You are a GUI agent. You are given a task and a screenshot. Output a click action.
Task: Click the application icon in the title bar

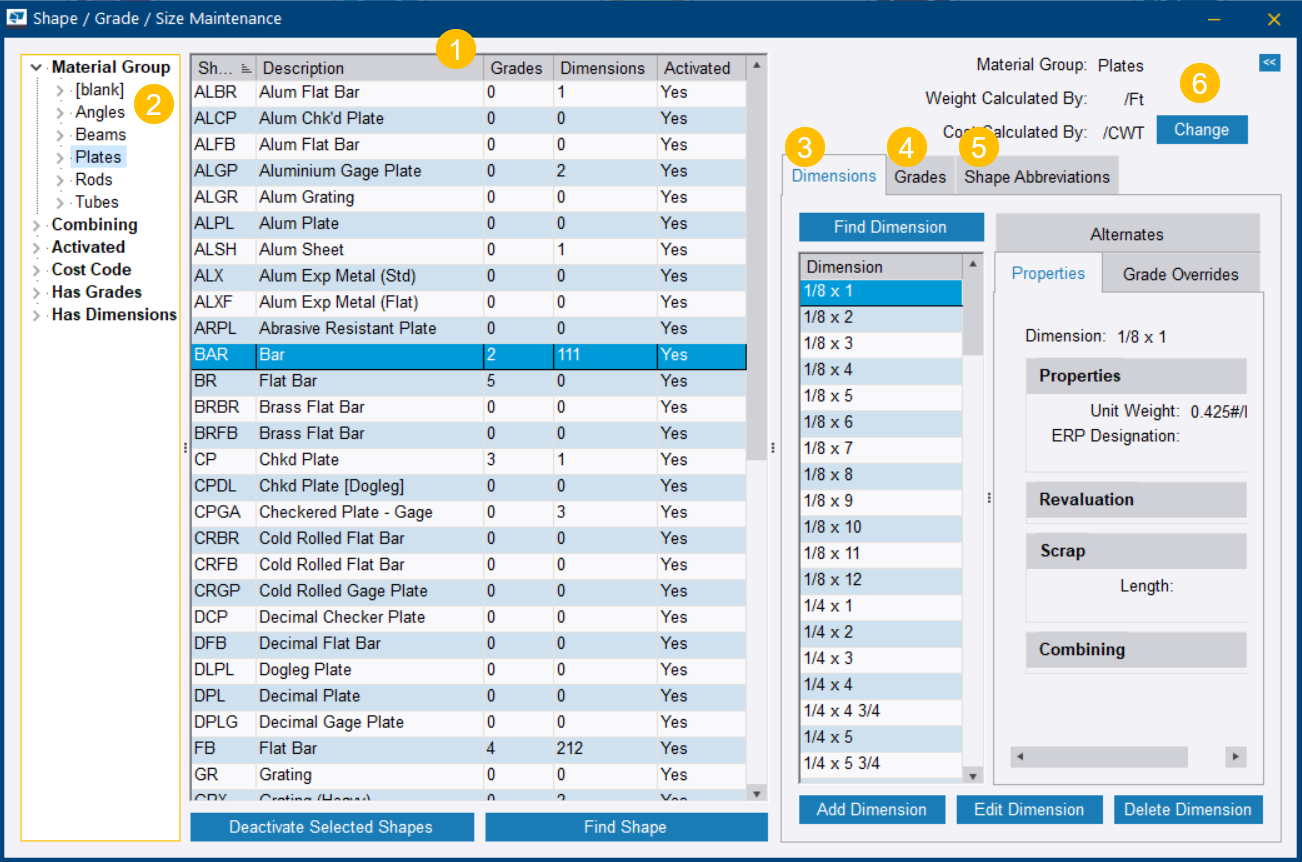(17, 18)
